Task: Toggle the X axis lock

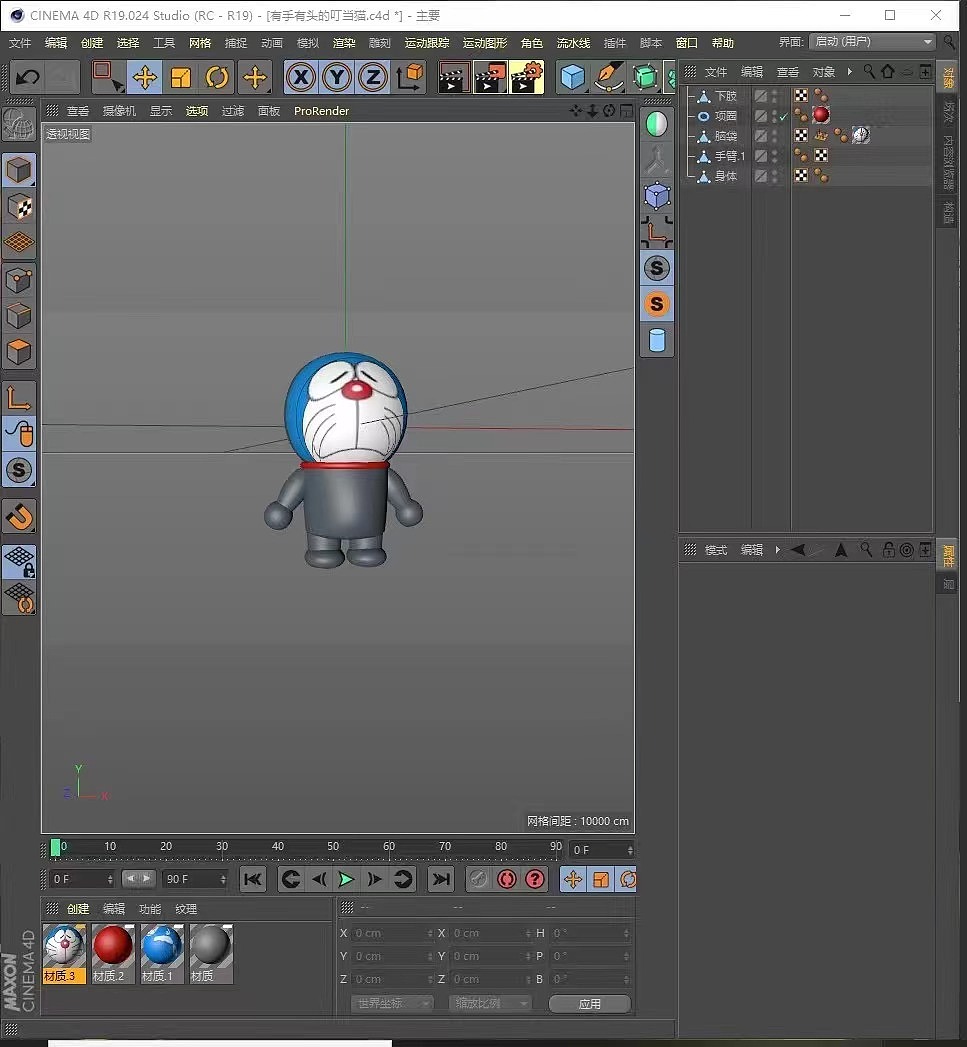Action: click(x=301, y=77)
